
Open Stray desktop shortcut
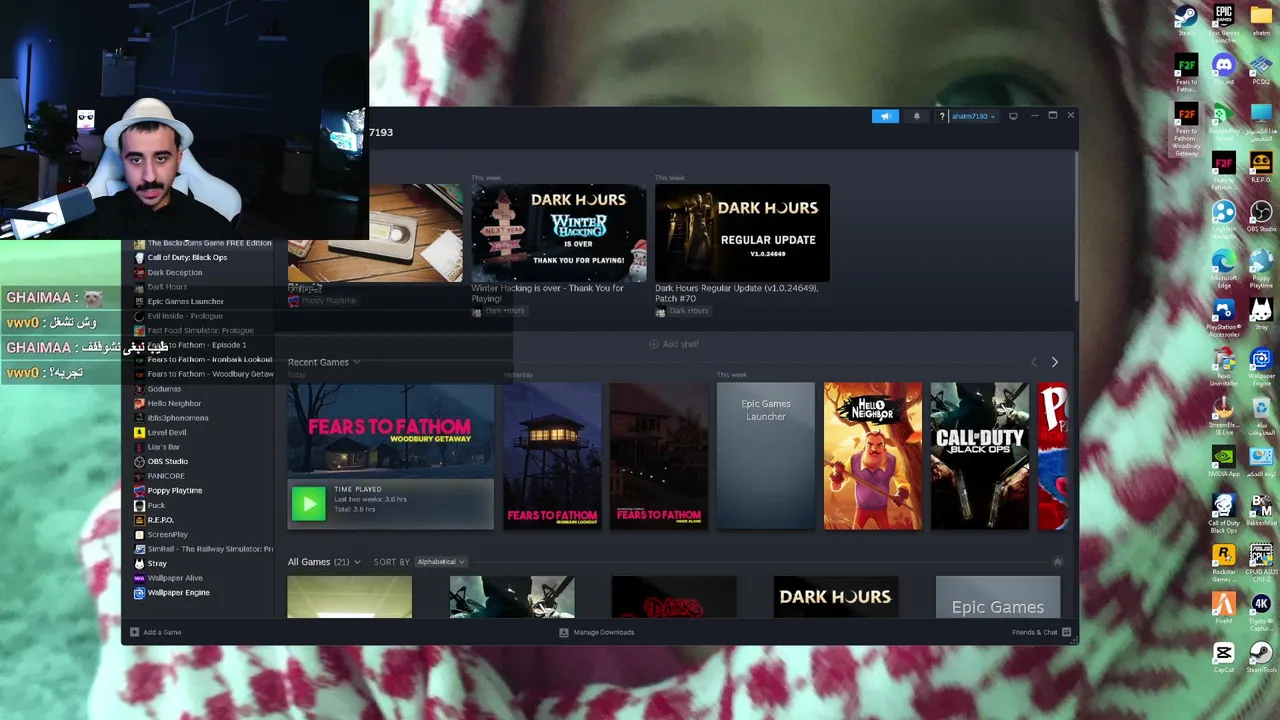pyautogui.click(x=1261, y=314)
